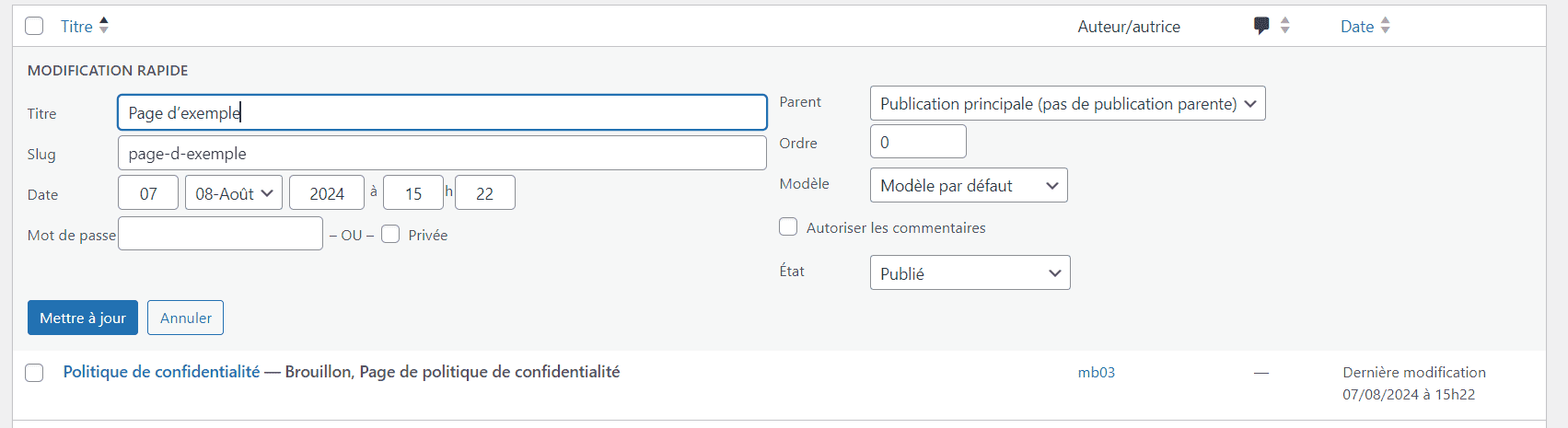This screenshot has height=428, width=1568.
Task: Expand the Modèle par défaut dropdown
Action: pyautogui.click(x=969, y=185)
